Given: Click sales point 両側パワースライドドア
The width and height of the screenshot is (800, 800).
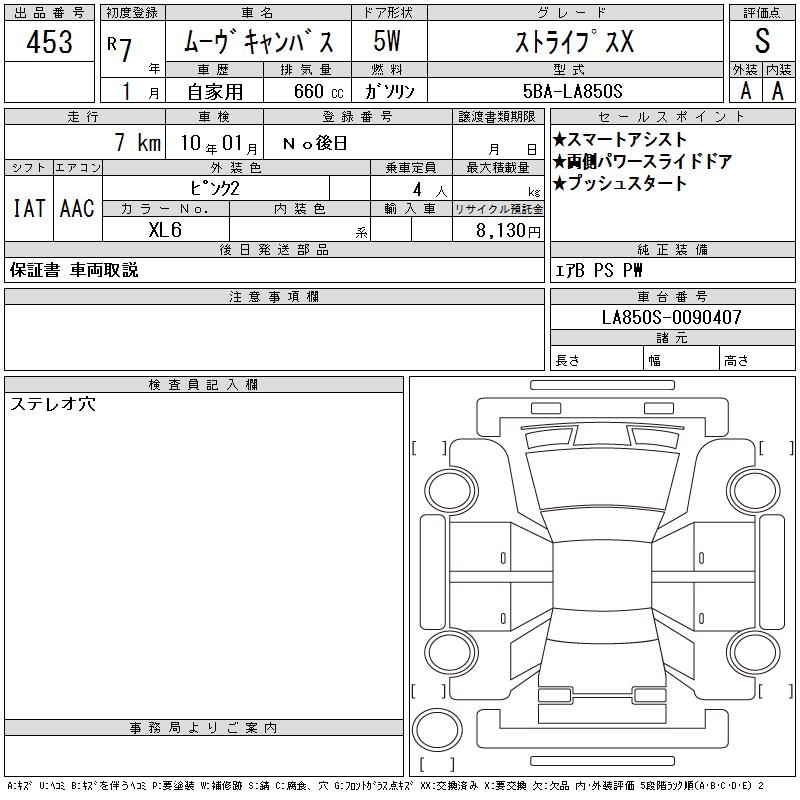Looking at the screenshot, I should [x=642, y=162].
